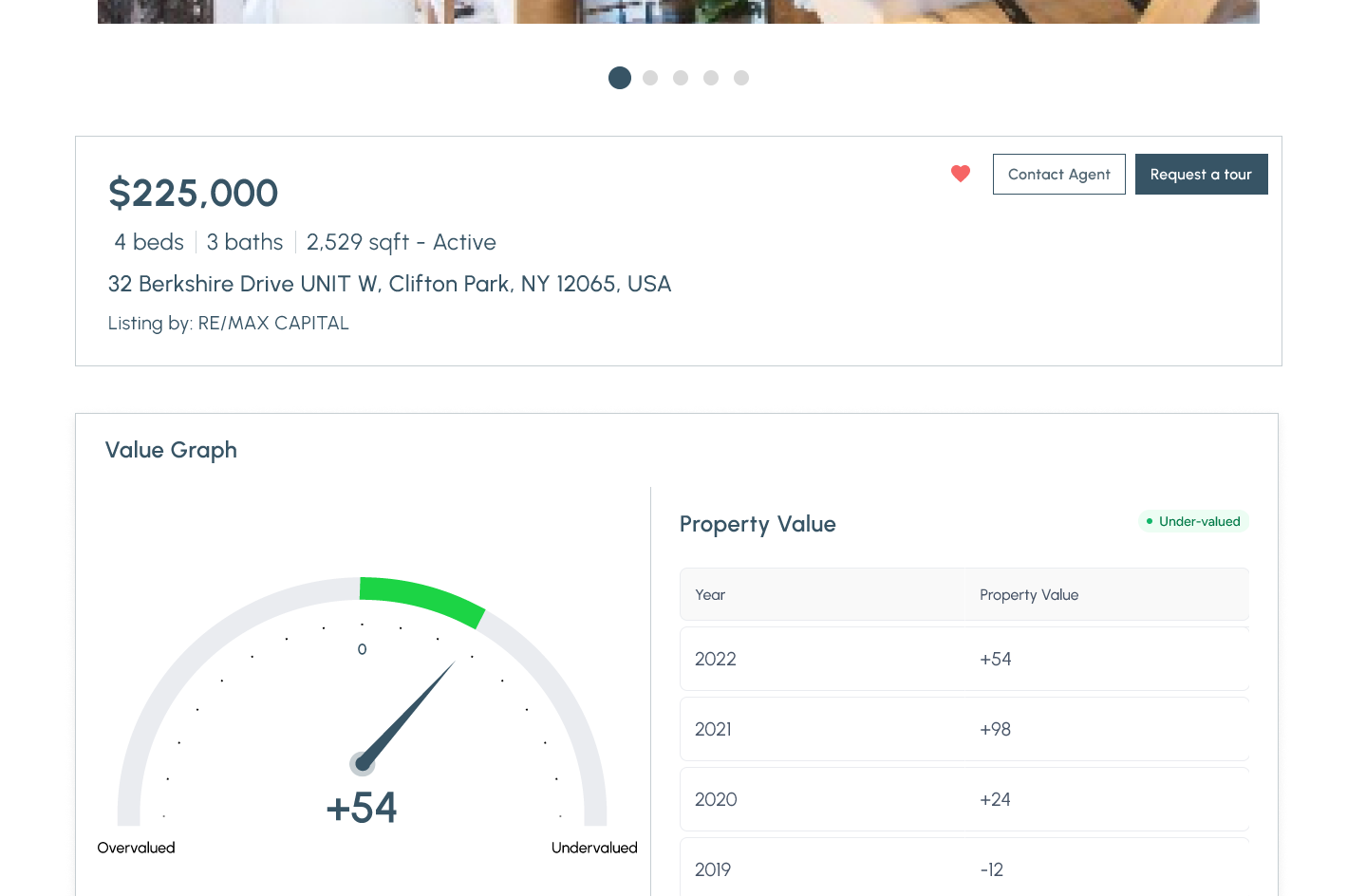
Task: Click the property photo at the top
Action: click(678, 11)
